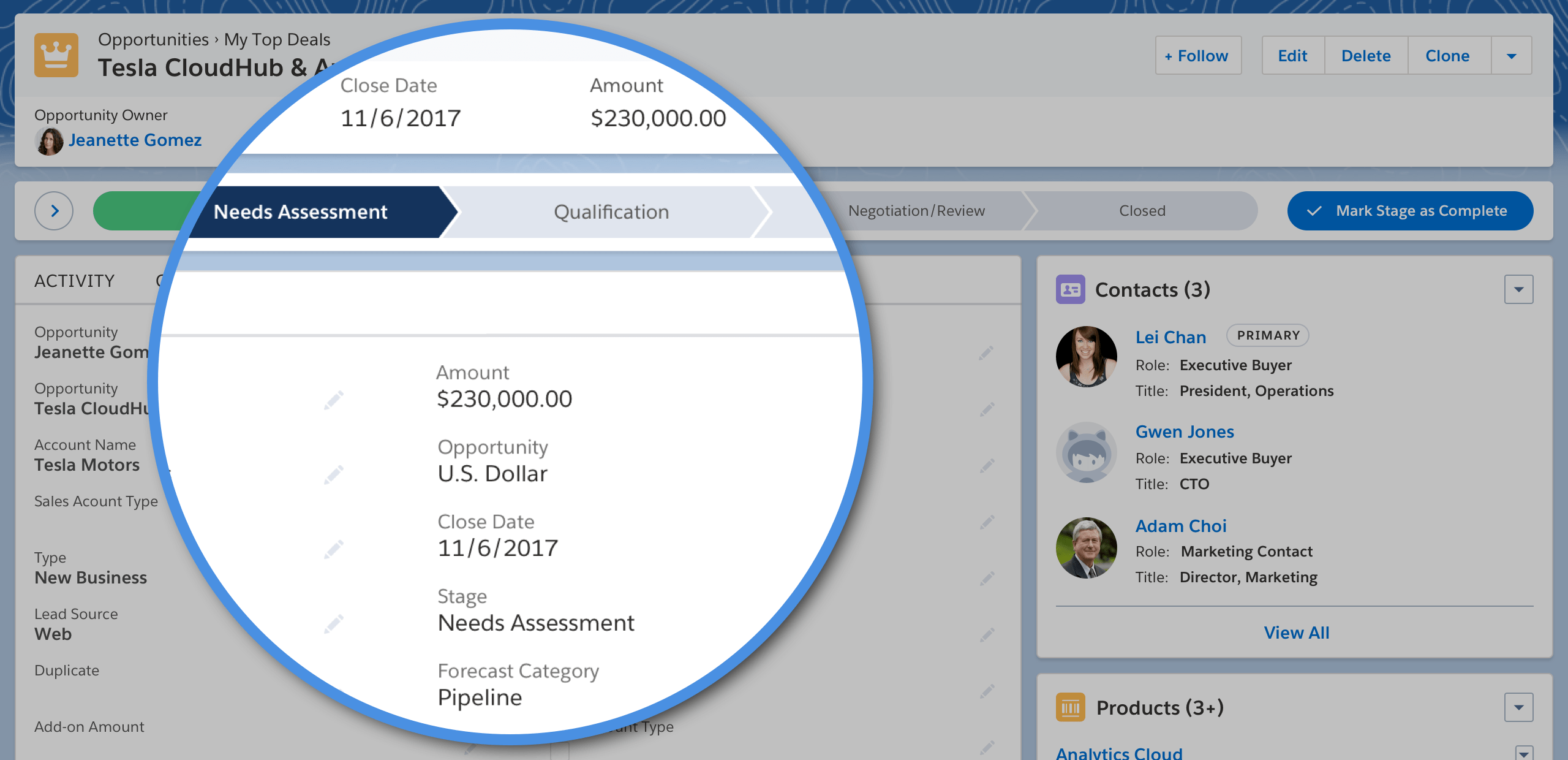Open Gwen Jones contact link
This screenshot has width=1568, height=760.
pyautogui.click(x=1185, y=431)
